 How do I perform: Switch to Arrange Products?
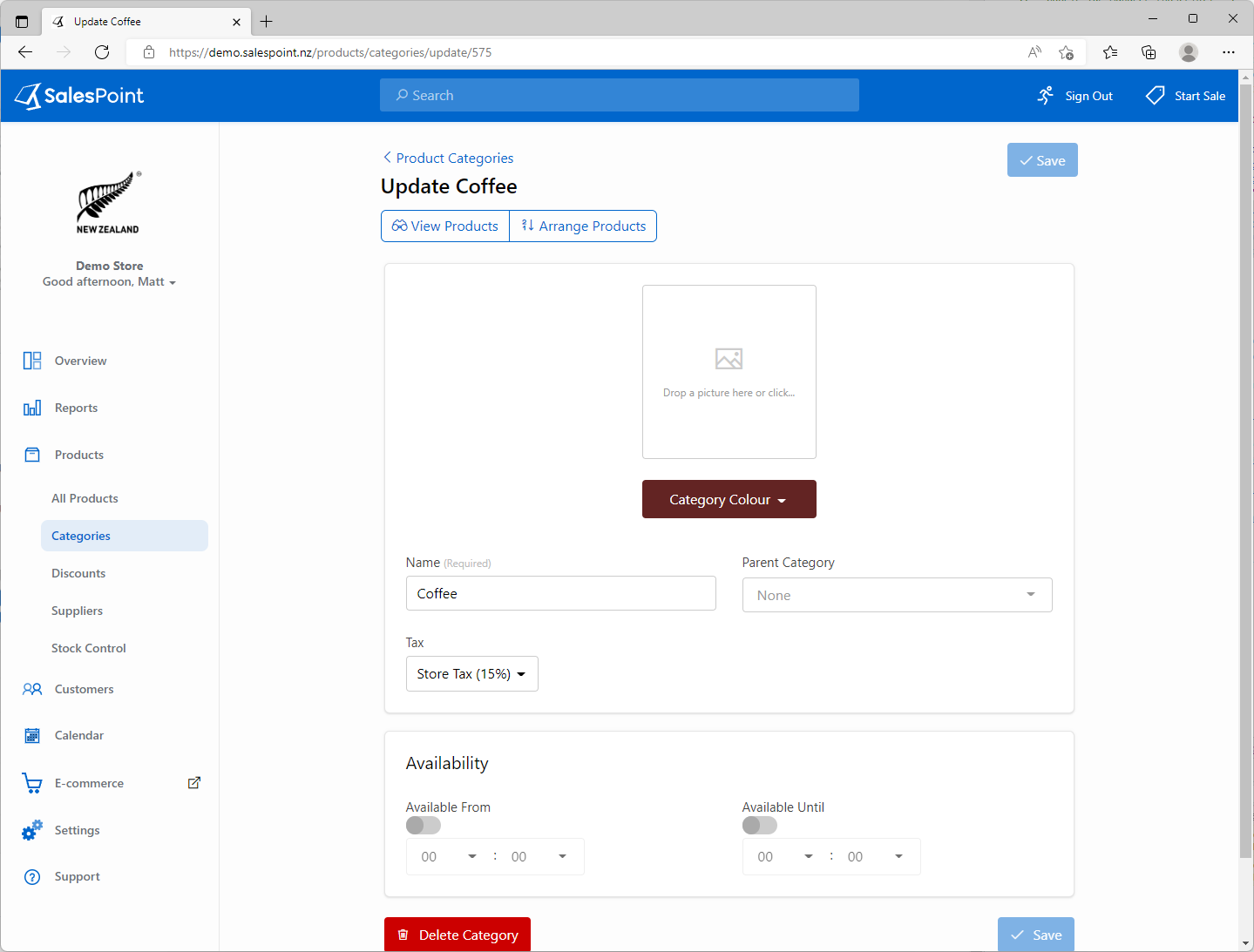point(582,226)
